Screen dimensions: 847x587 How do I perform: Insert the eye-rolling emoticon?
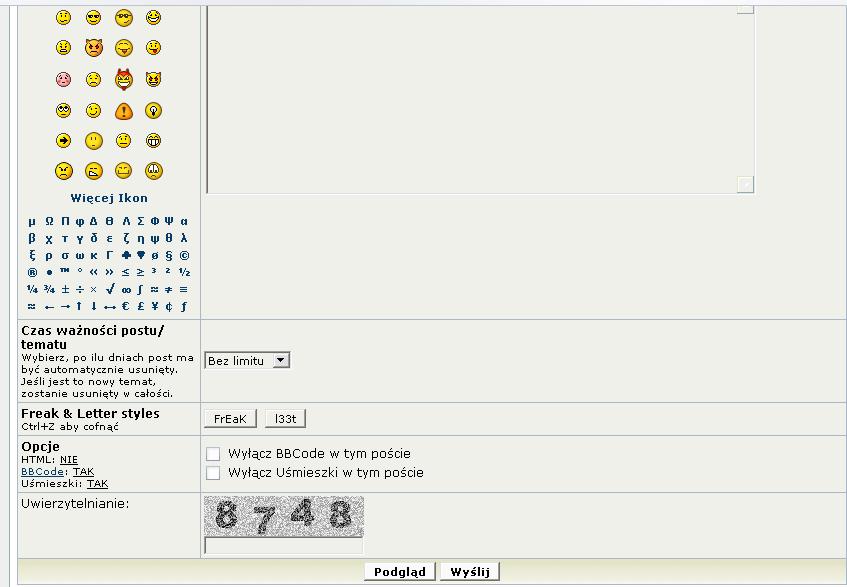[64, 110]
